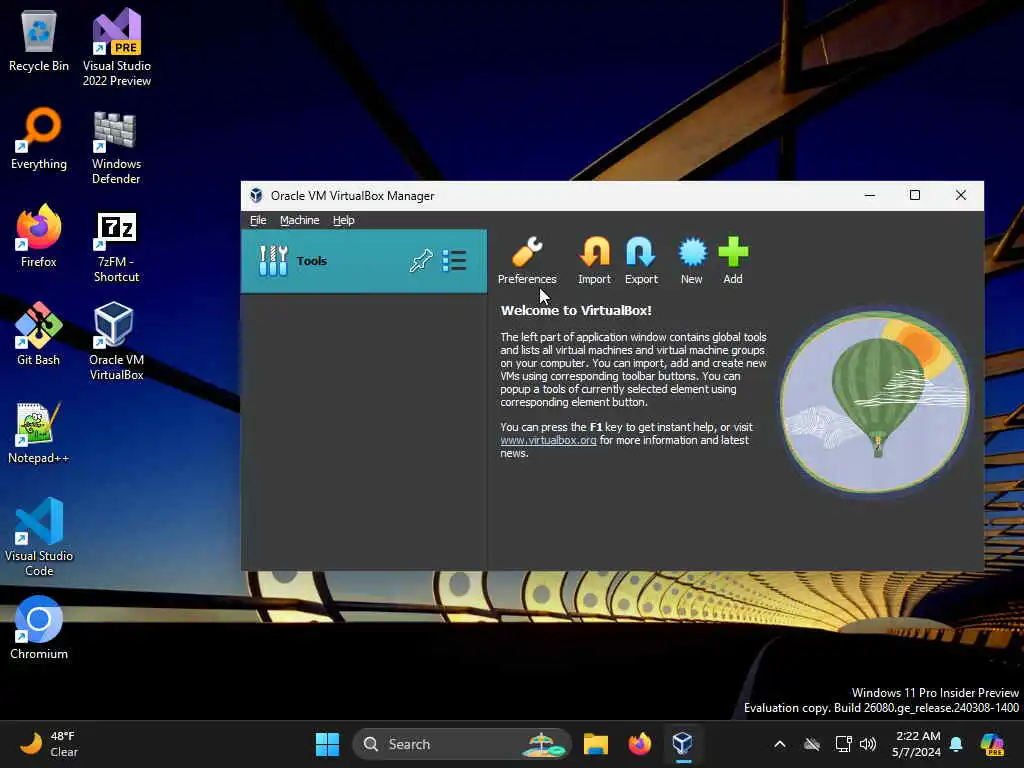The image size is (1024, 768).
Task: Close the VirtualBox Manager window
Action: [961, 195]
